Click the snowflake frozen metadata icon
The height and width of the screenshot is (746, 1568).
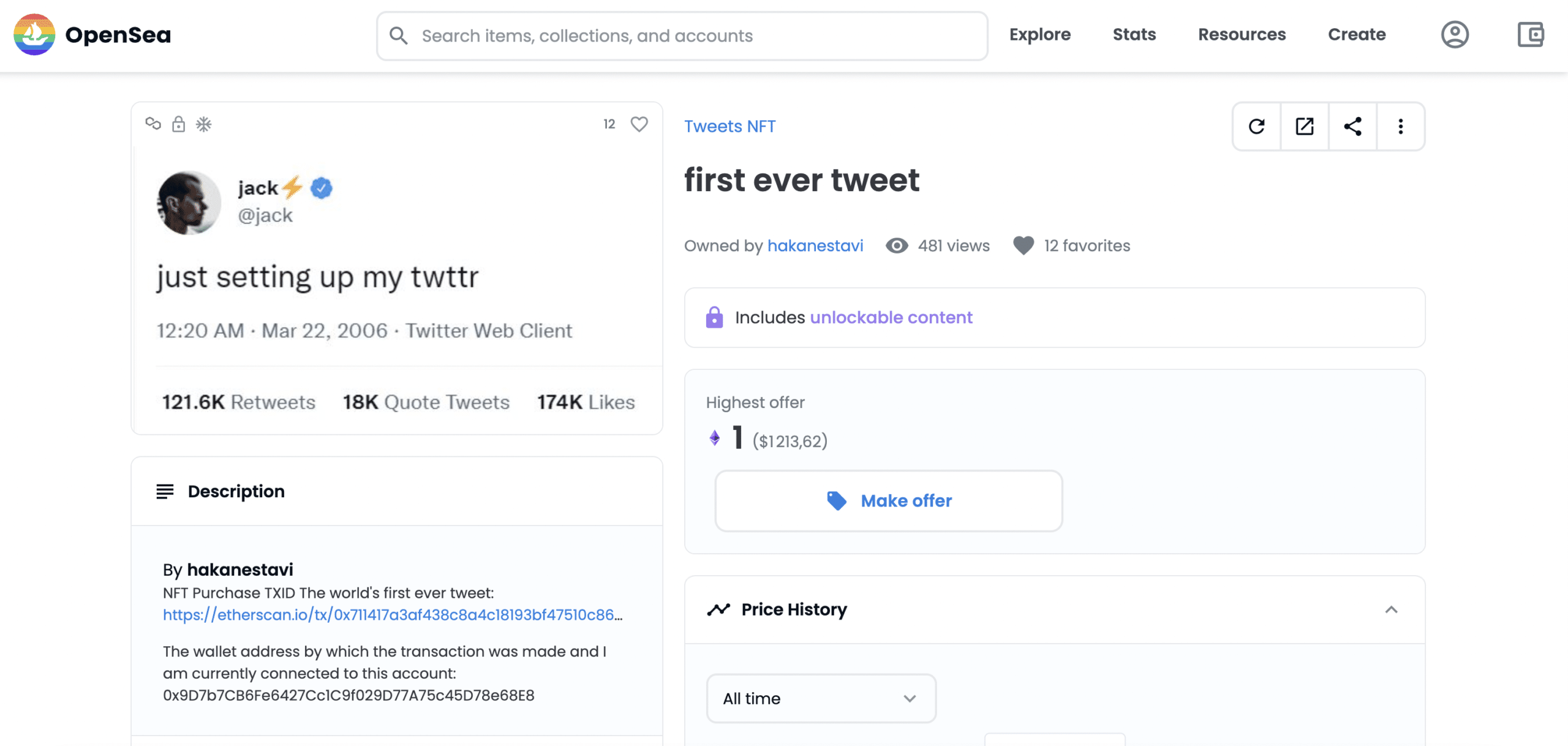click(203, 124)
